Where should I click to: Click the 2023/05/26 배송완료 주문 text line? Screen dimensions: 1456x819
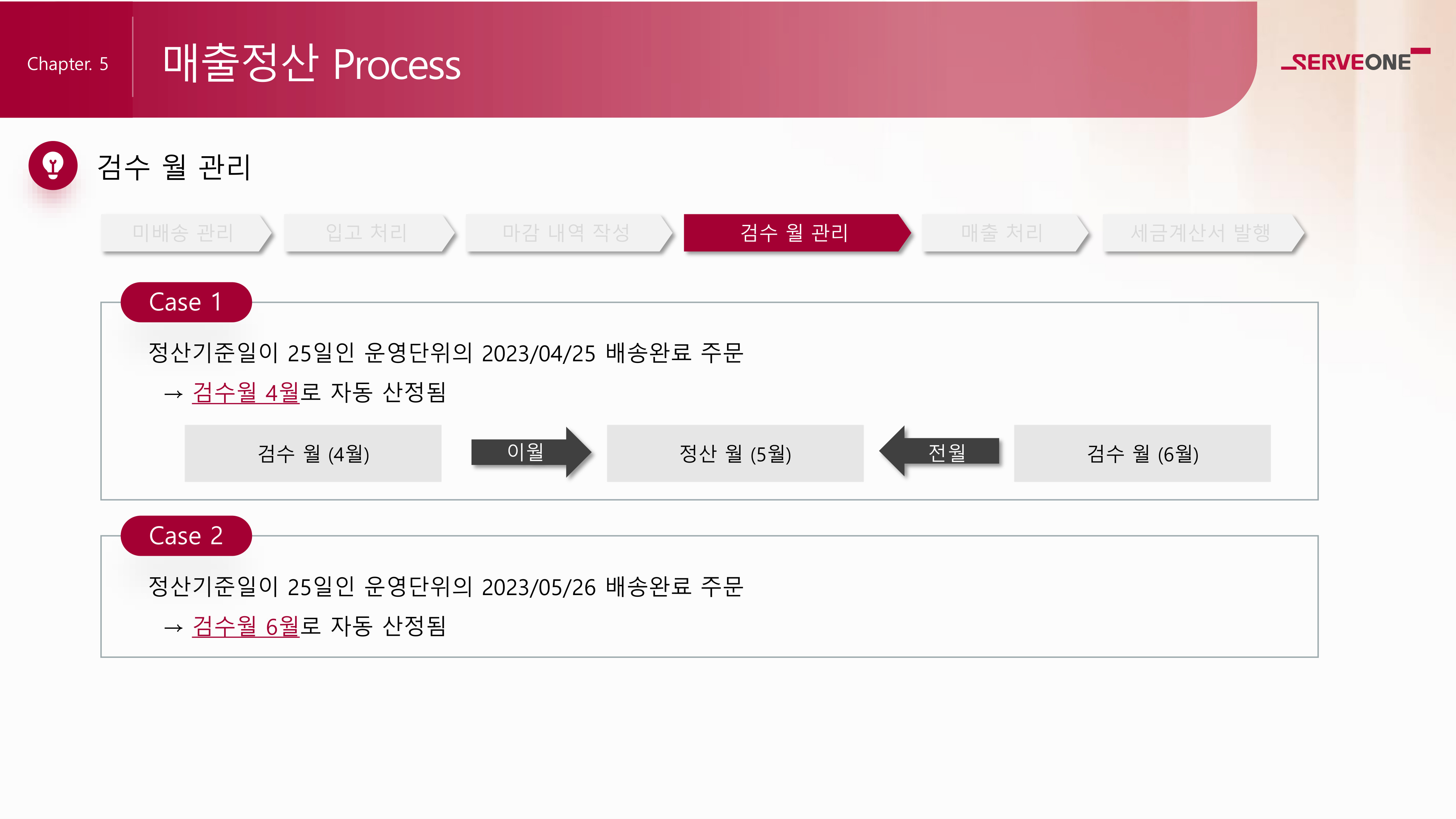coord(445,587)
